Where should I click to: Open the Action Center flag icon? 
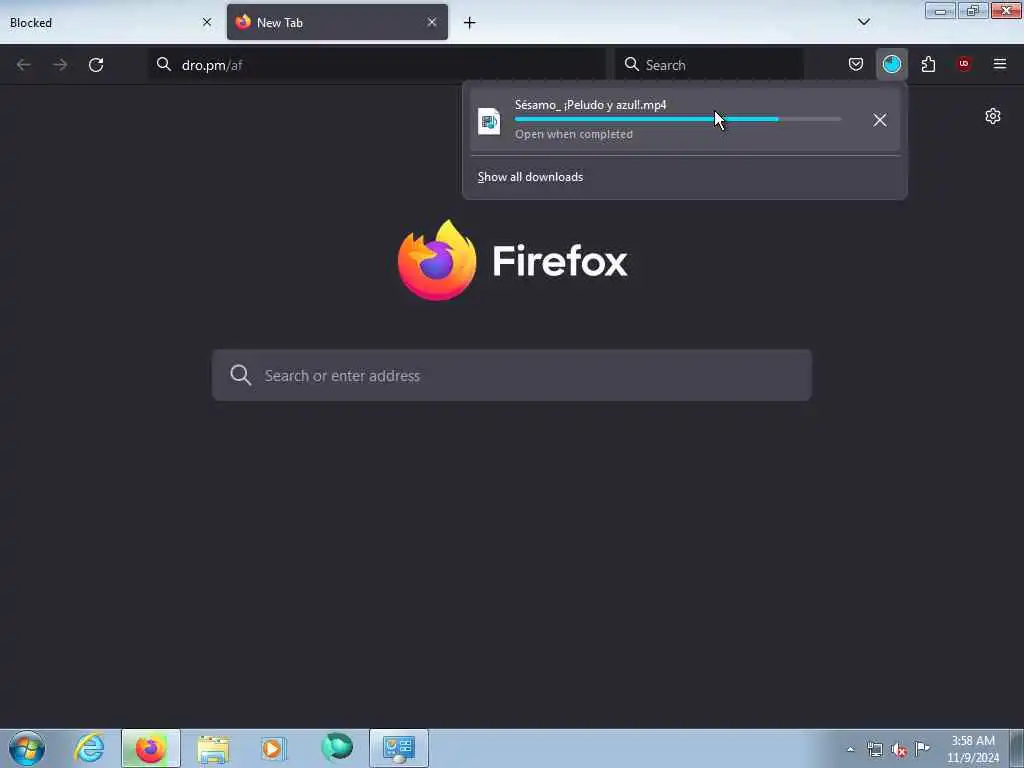[922, 748]
